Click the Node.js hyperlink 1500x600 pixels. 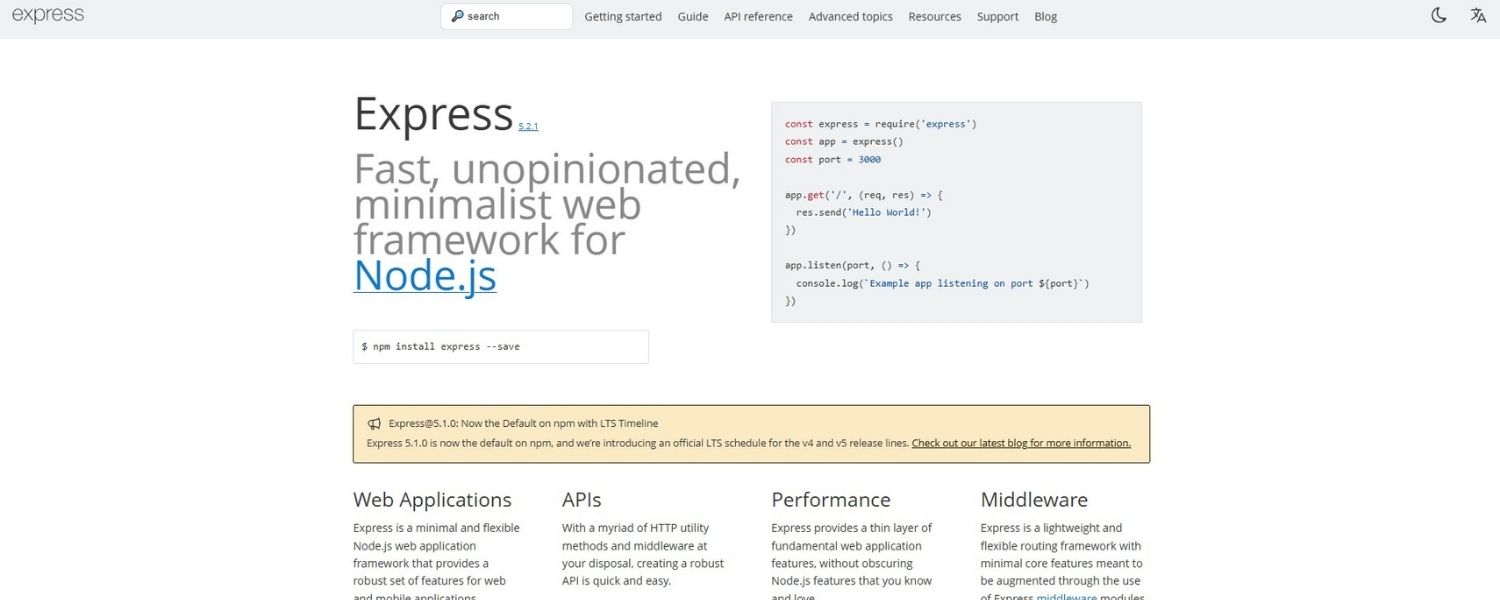point(424,274)
